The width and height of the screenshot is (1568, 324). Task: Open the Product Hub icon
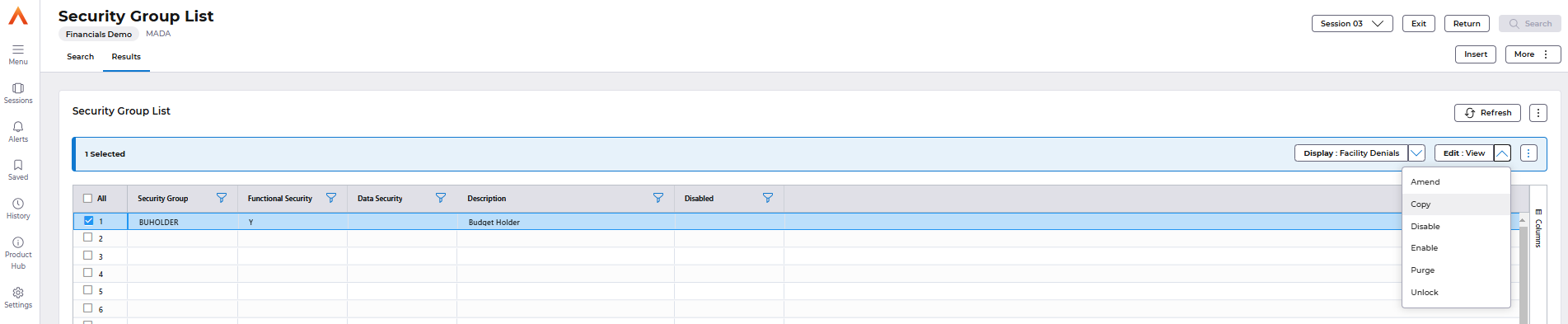(x=18, y=242)
